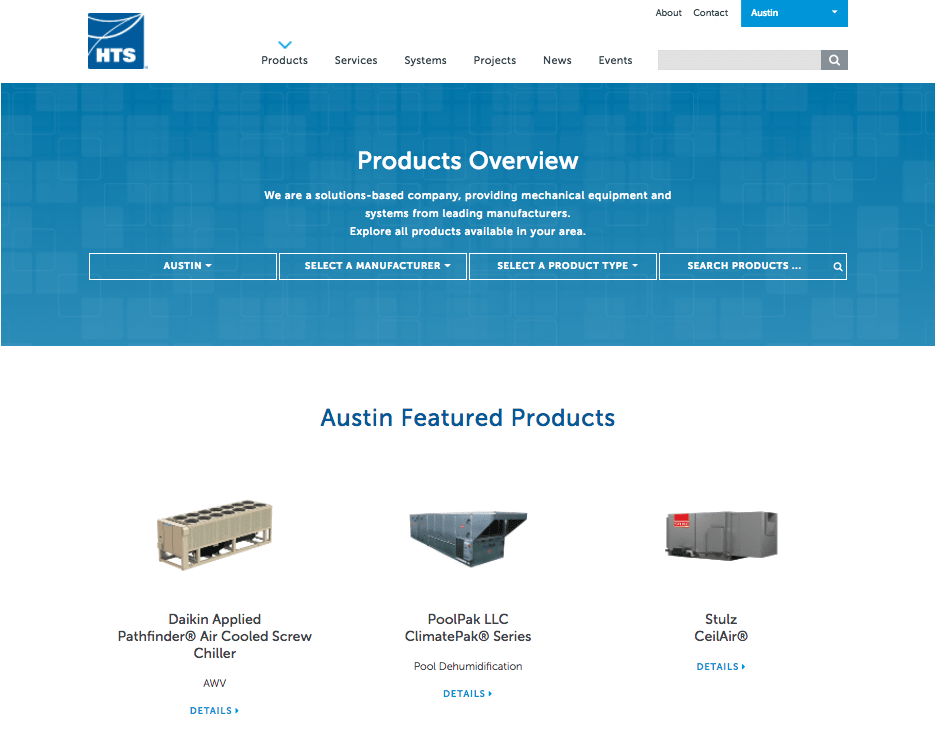Select the Products menu item
Viewport: 935px width, 749px height.
click(x=284, y=60)
